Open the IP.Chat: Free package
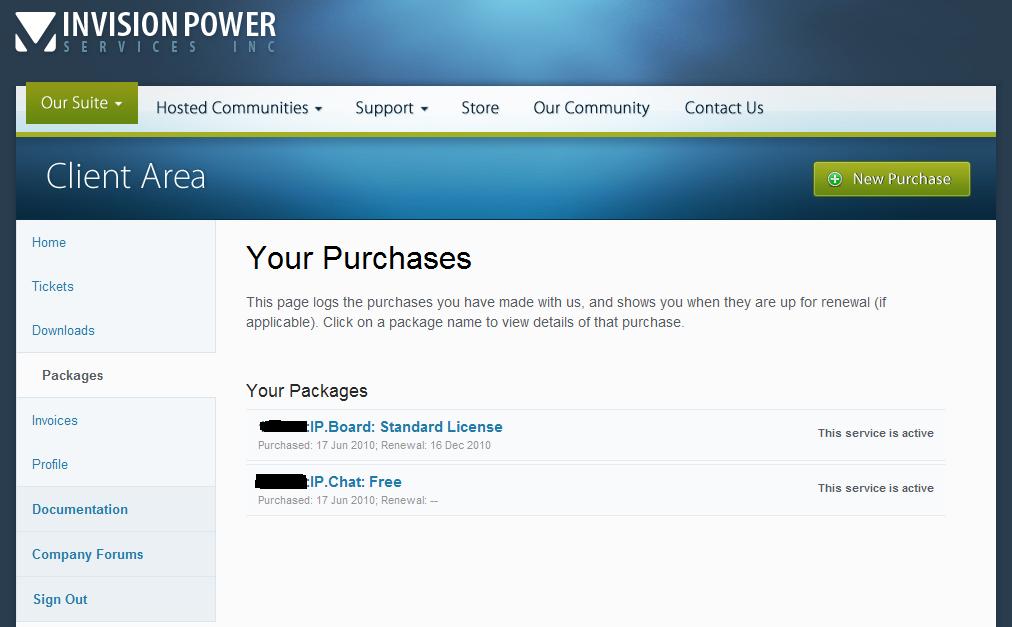 coord(356,482)
